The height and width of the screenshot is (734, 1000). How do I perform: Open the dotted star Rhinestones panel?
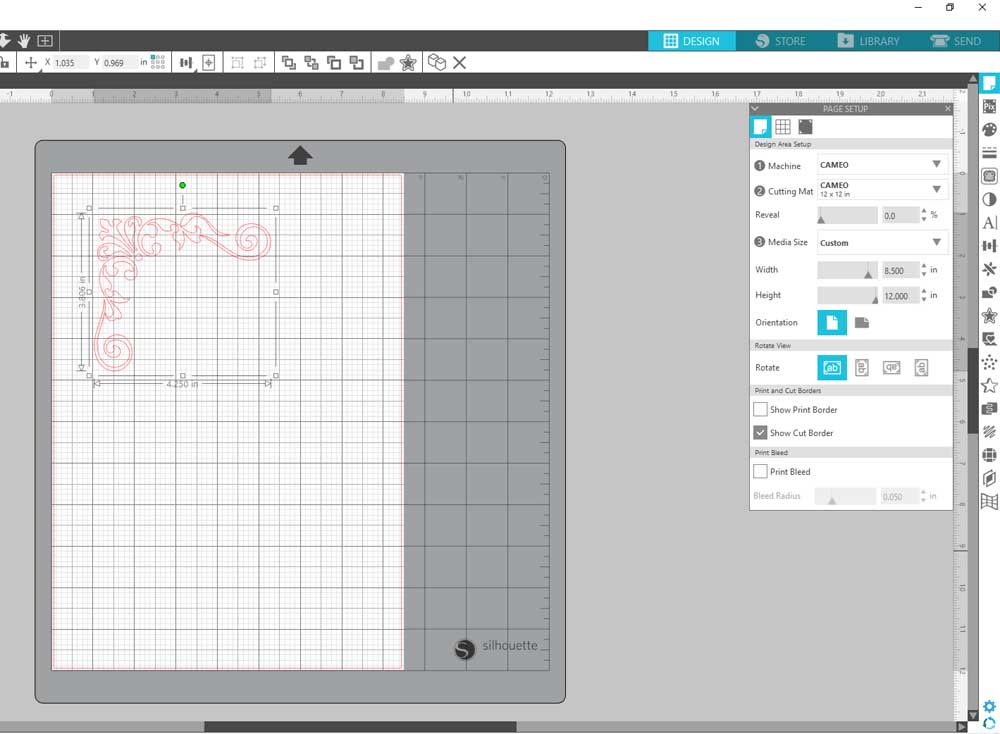[989, 362]
